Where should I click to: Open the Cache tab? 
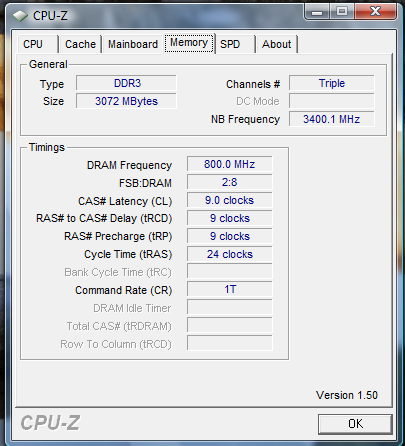click(80, 44)
